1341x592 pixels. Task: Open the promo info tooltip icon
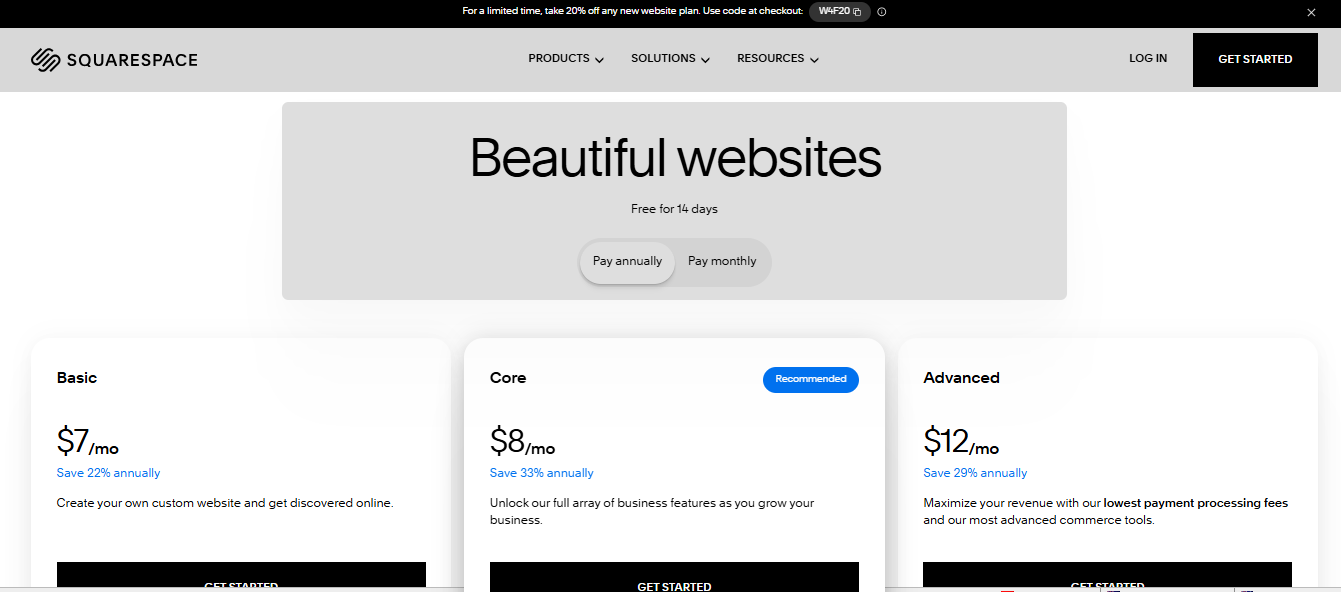coord(881,11)
